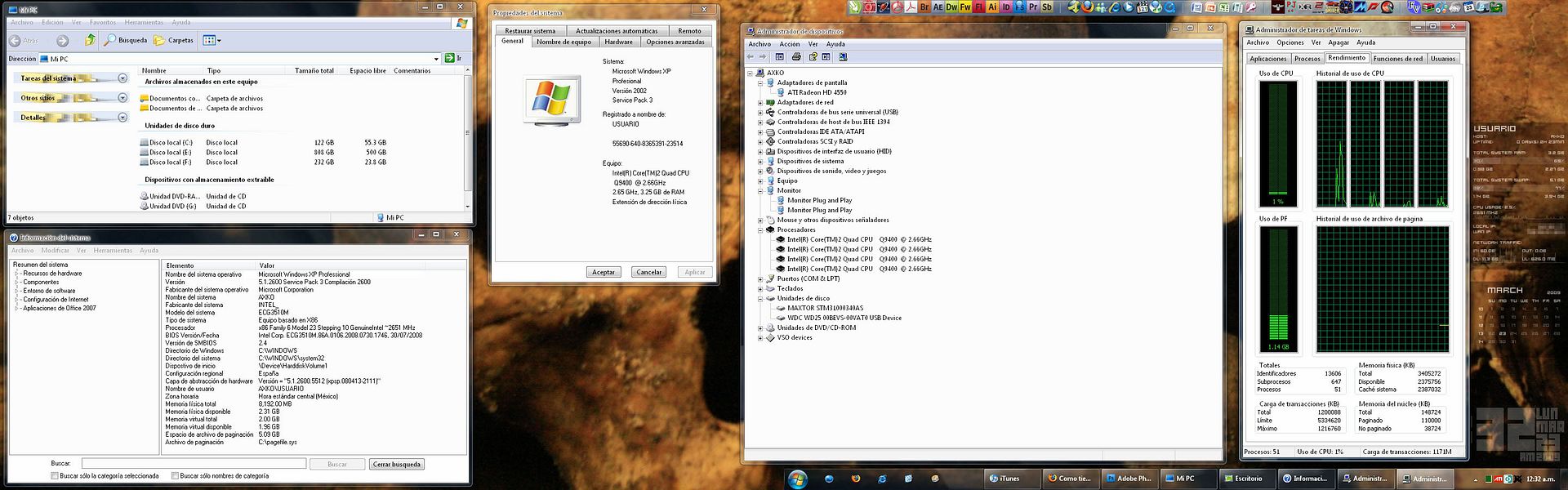Click the up-folder icon in Mi PC toolbar
This screenshot has height=490, width=1568.
coord(90,40)
